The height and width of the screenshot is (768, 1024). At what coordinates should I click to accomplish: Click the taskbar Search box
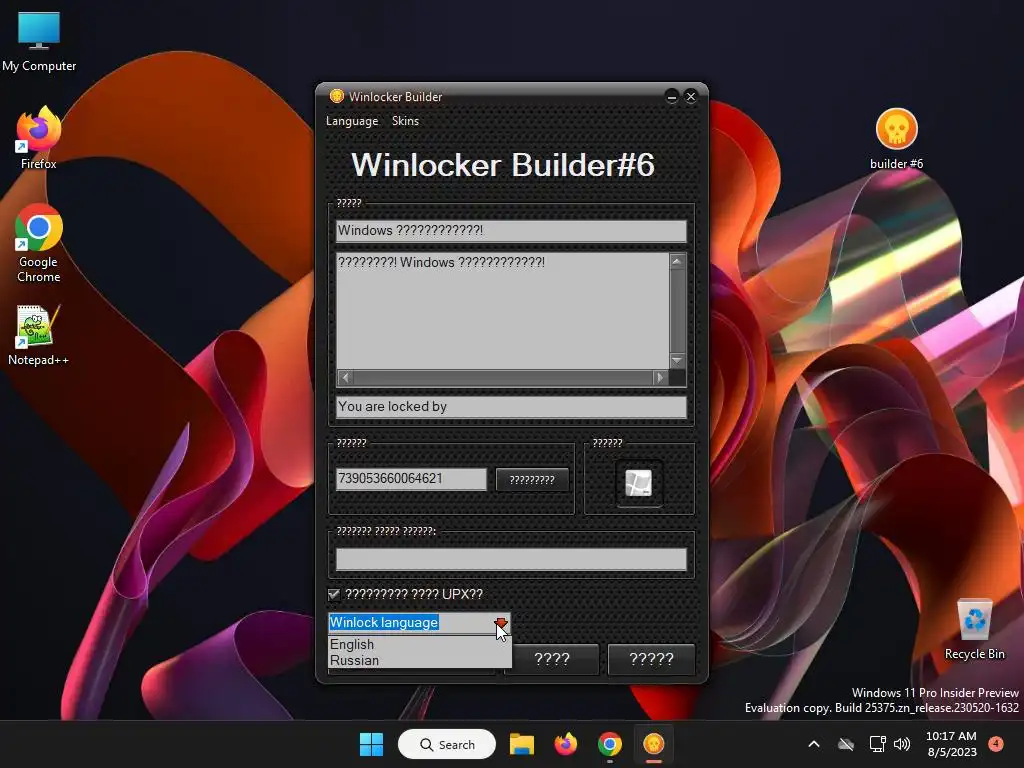tap(447, 744)
